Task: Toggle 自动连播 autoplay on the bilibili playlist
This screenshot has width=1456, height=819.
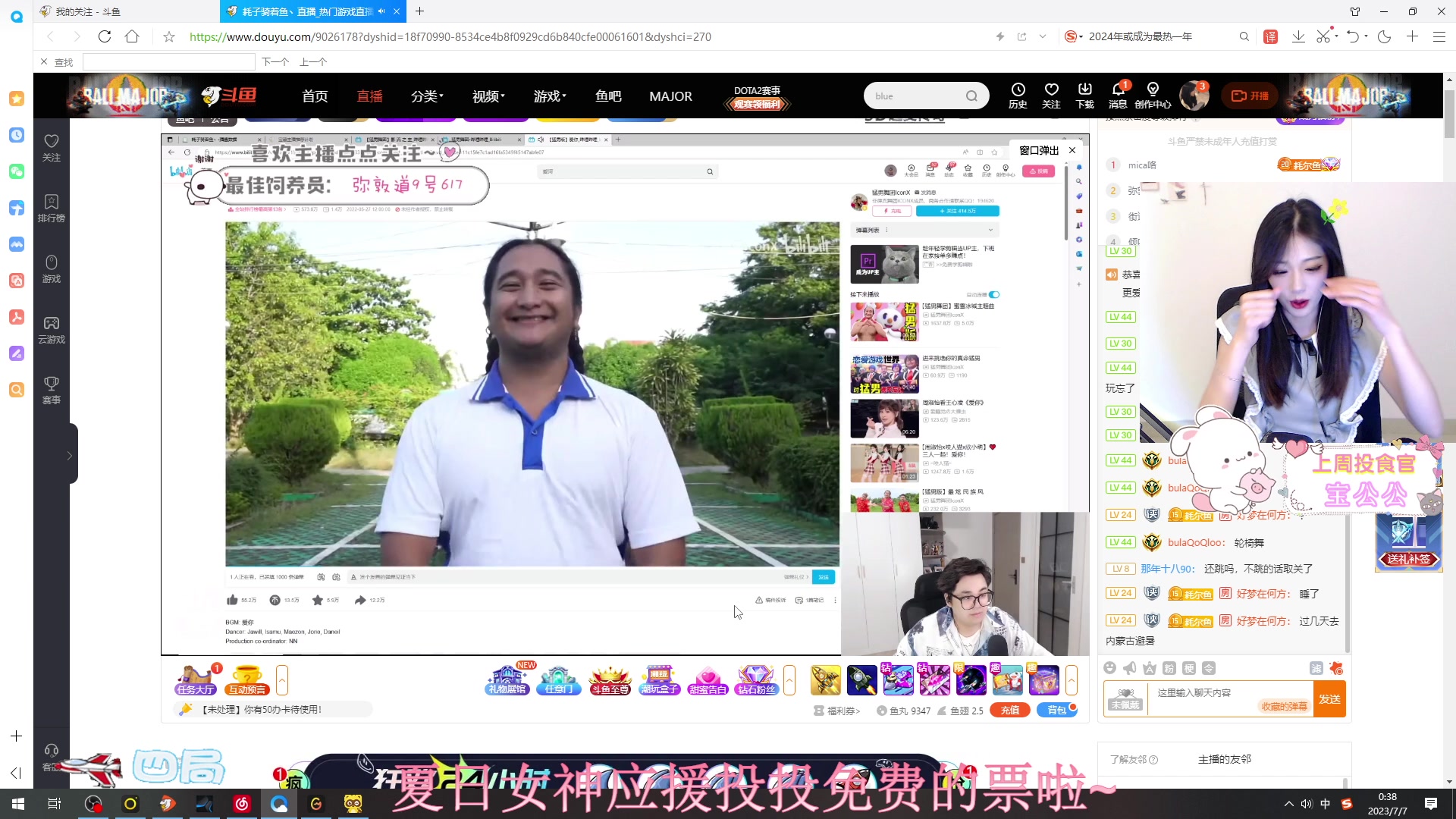Action: [x=993, y=294]
